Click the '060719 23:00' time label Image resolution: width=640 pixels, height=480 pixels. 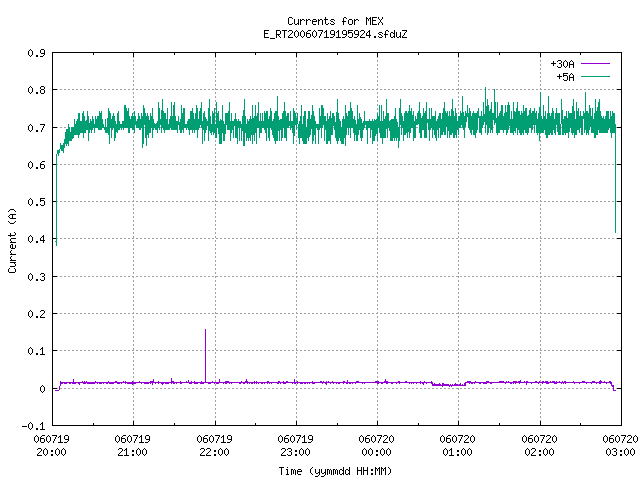point(295,446)
